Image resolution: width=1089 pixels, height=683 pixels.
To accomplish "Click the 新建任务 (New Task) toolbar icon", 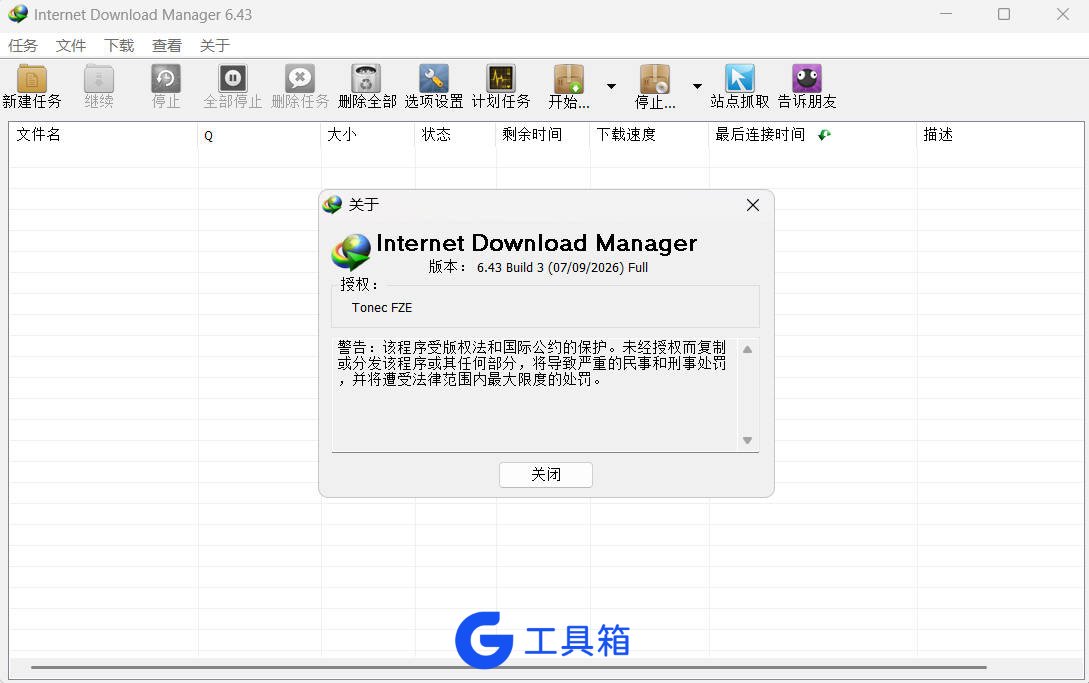I will pyautogui.click(x=32, y=79).
